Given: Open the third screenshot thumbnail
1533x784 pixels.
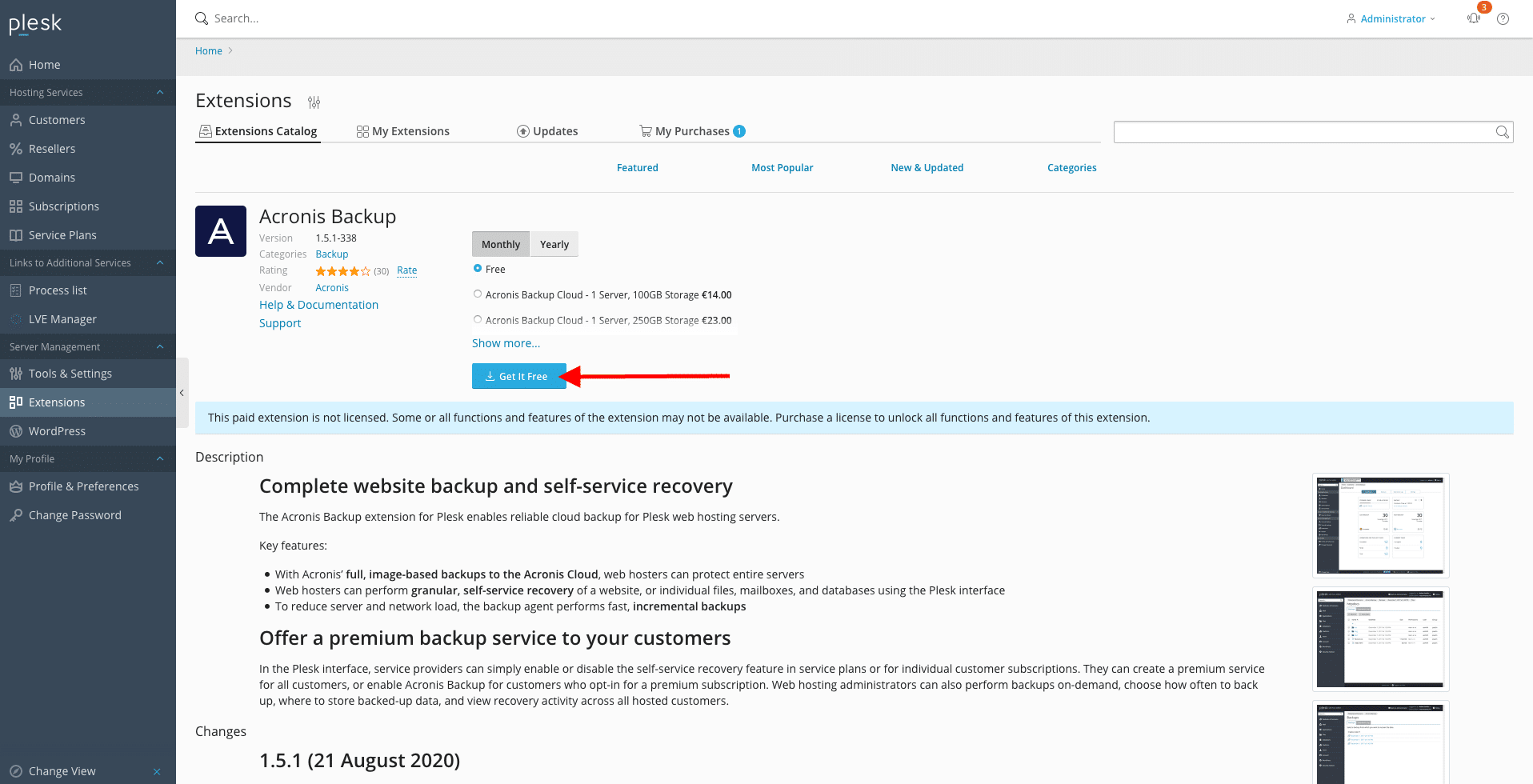Looking at the screenshot, I should click(x=1381, y=742).
